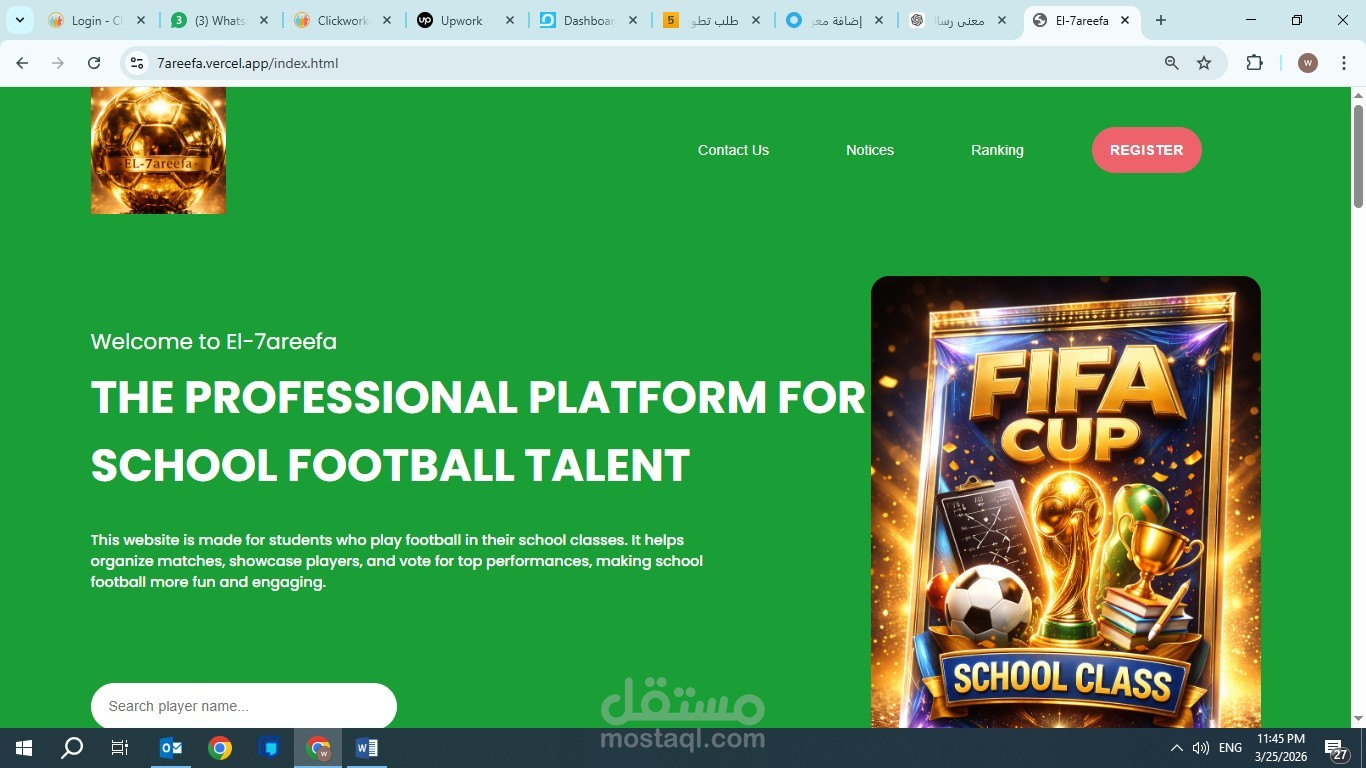This screenshot has width=1366, height=768.
Task: Close the Dashboard tab
Action: click(x=633, y=20)
